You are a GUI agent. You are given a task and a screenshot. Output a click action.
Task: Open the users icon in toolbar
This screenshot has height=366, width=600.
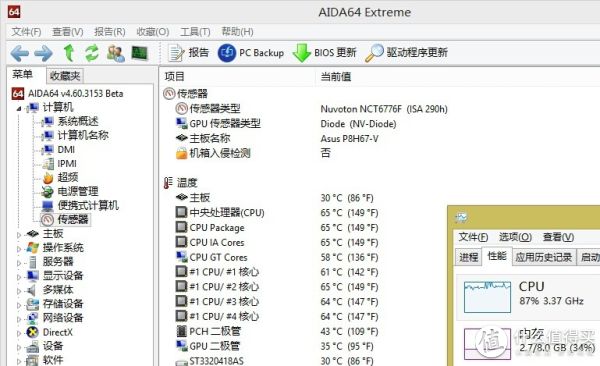(116, 53)
